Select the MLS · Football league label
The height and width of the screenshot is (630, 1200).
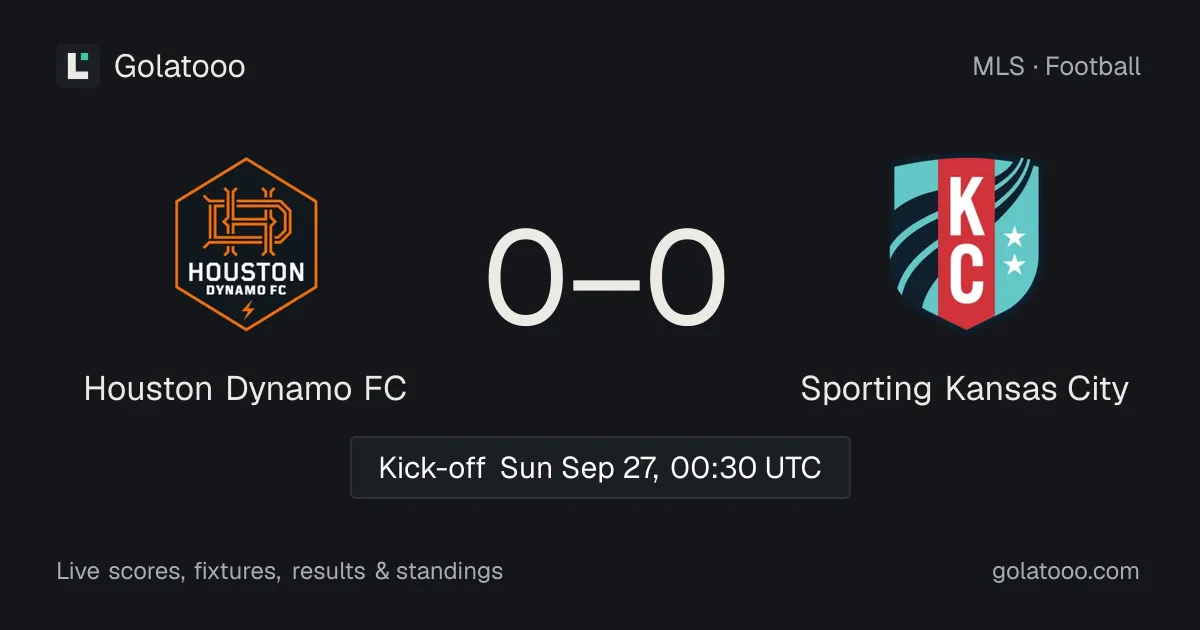coord(1056,66)
